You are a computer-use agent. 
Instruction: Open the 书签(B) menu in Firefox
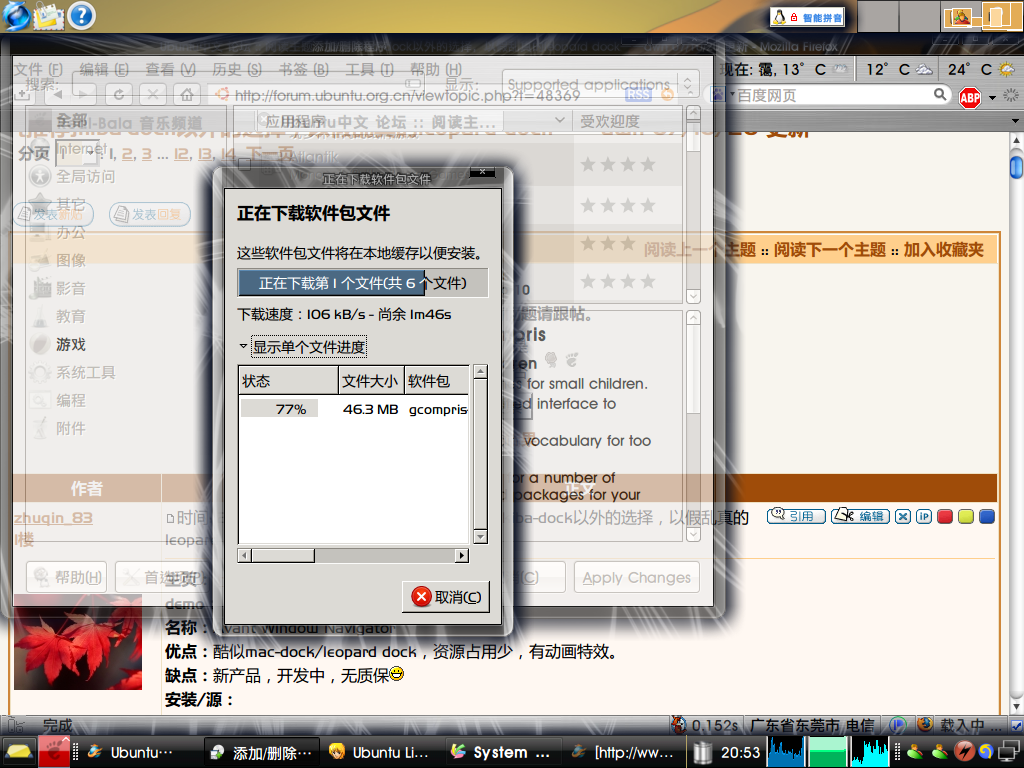[x=303, y=69]
